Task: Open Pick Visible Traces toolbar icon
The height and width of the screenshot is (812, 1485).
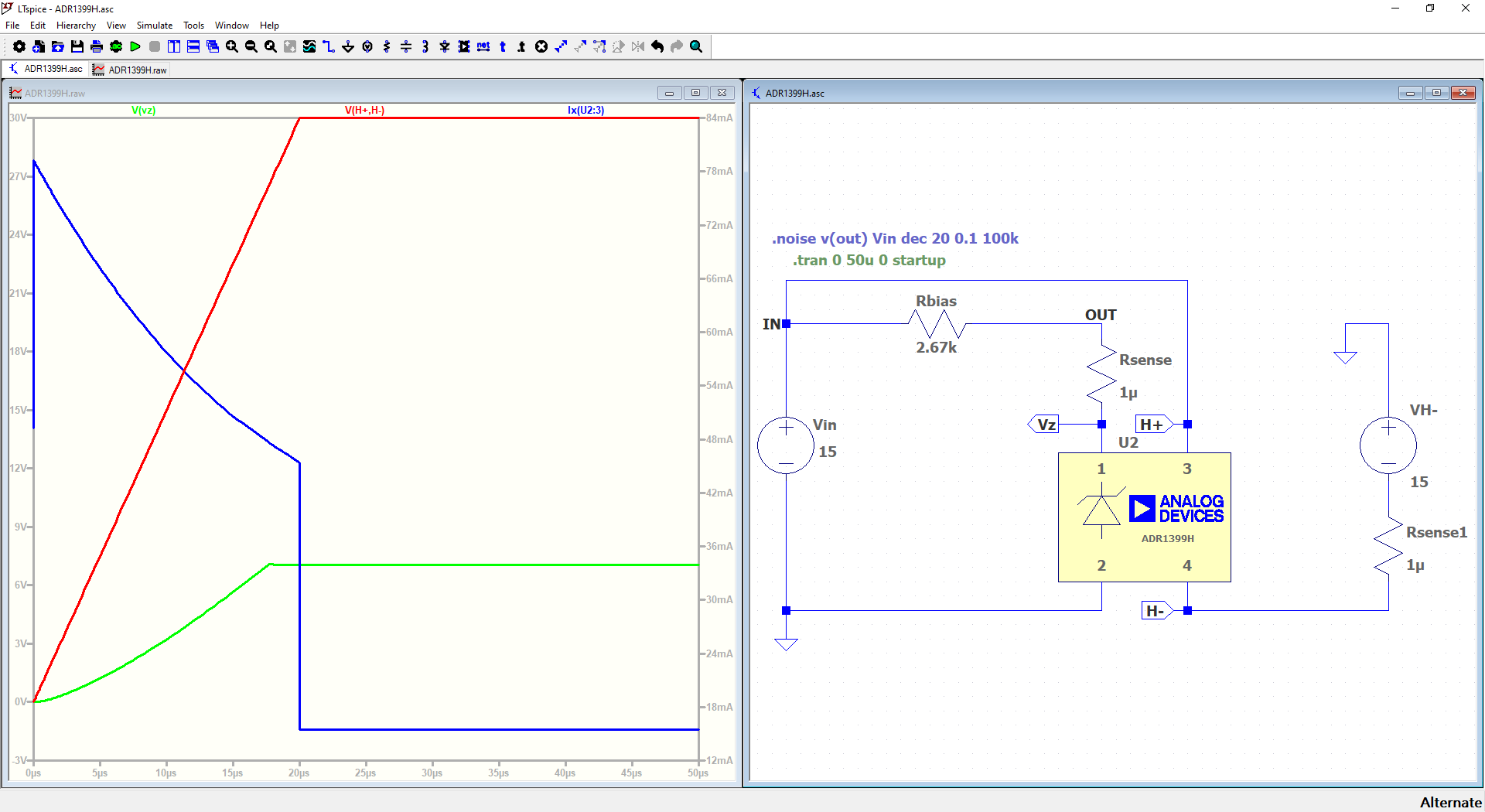Action: [309, 46]
